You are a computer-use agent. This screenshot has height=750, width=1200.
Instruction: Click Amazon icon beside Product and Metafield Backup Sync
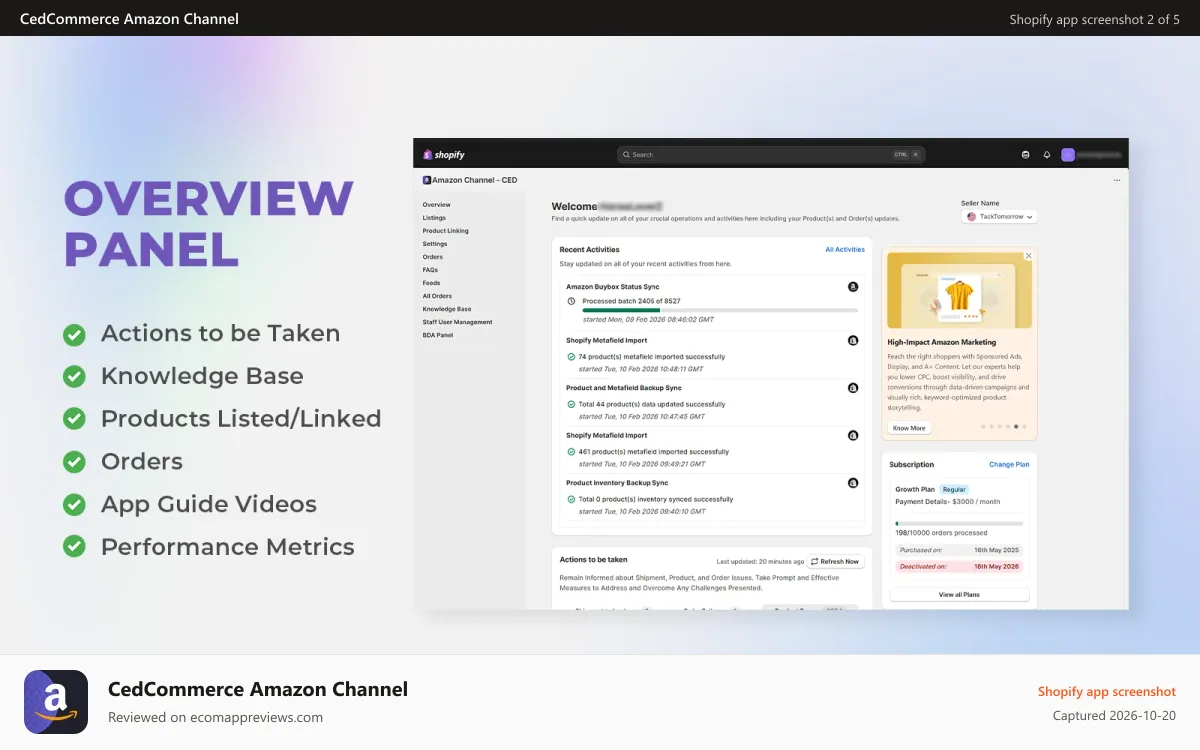(x=853, y=388)
